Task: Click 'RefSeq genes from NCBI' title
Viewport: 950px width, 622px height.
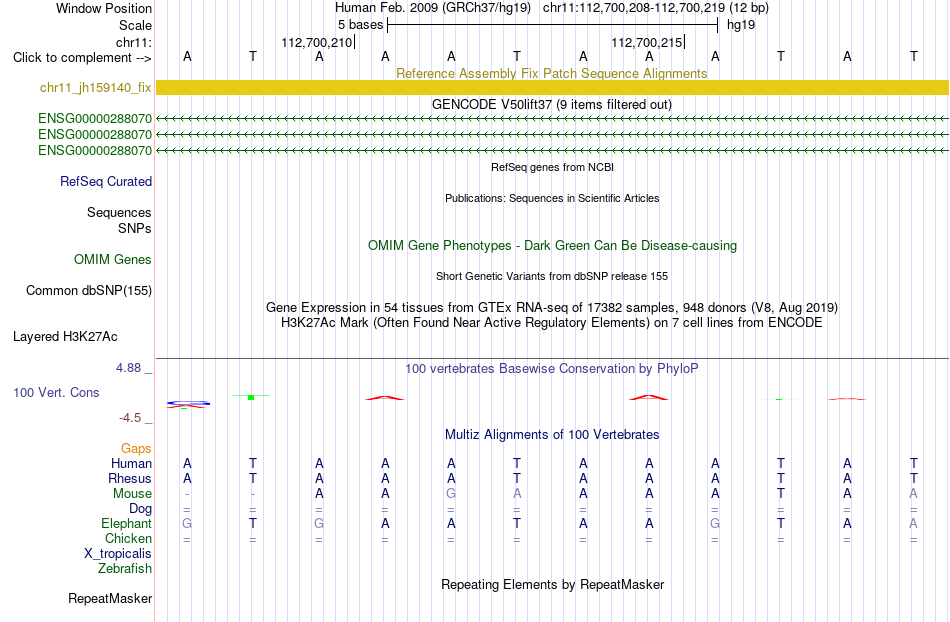Action: pos(552,167)
